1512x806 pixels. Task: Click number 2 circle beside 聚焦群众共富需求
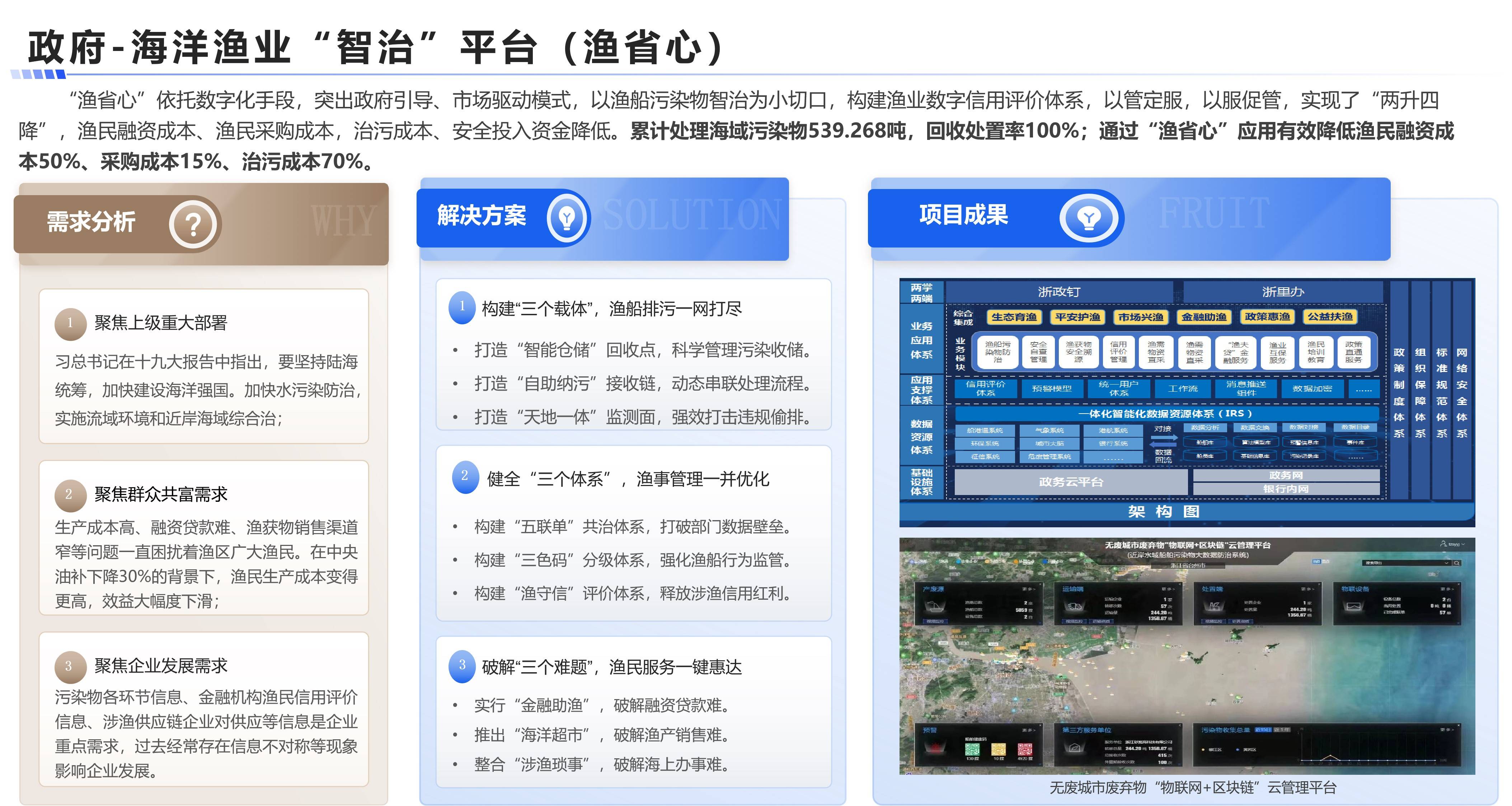point(70,496)
